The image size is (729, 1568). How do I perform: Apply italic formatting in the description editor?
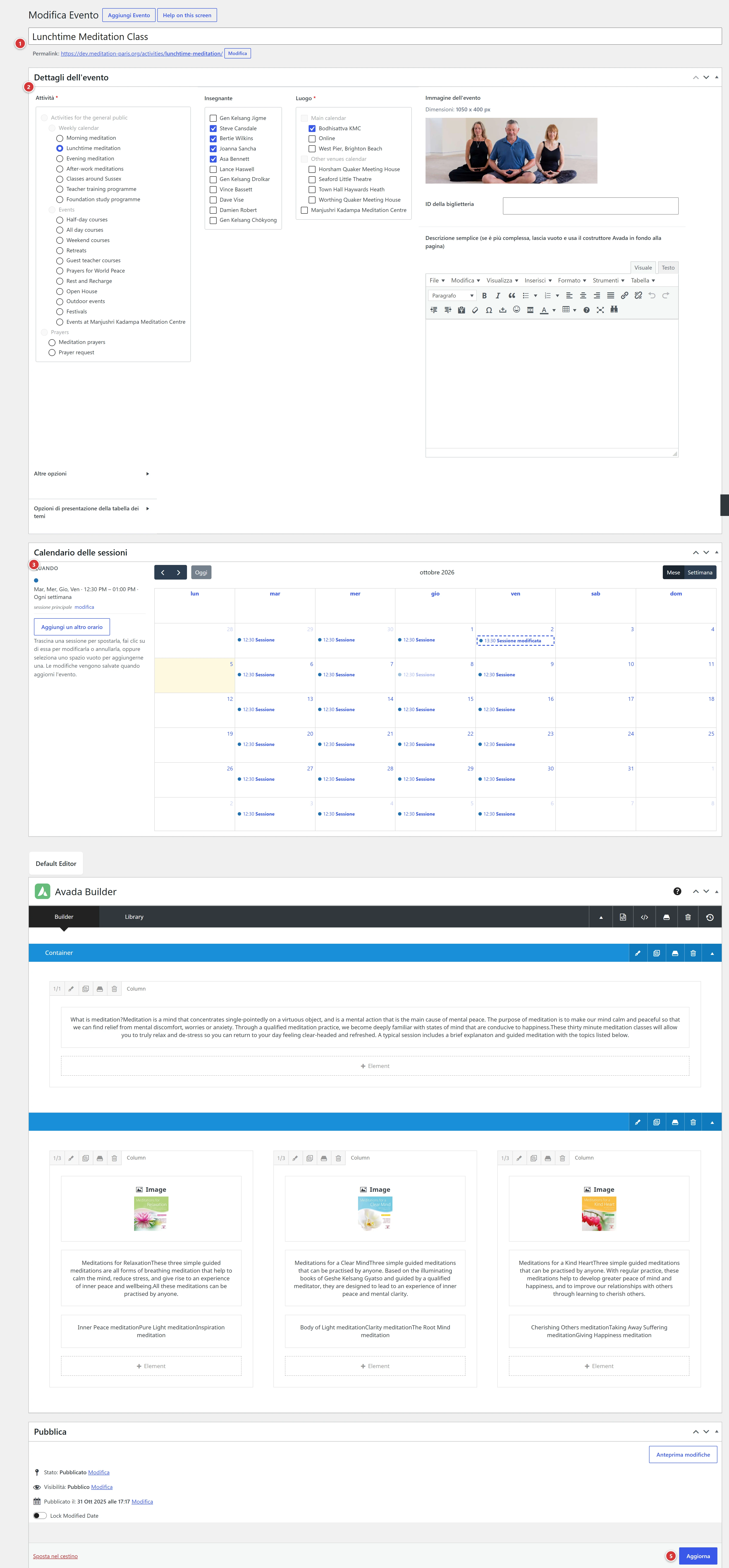tap(498, 296)
